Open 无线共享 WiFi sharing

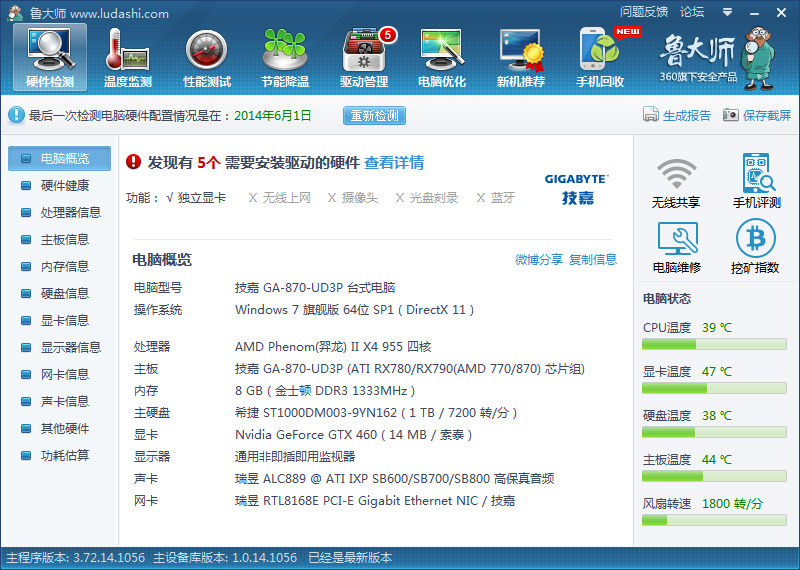(676, 183)
